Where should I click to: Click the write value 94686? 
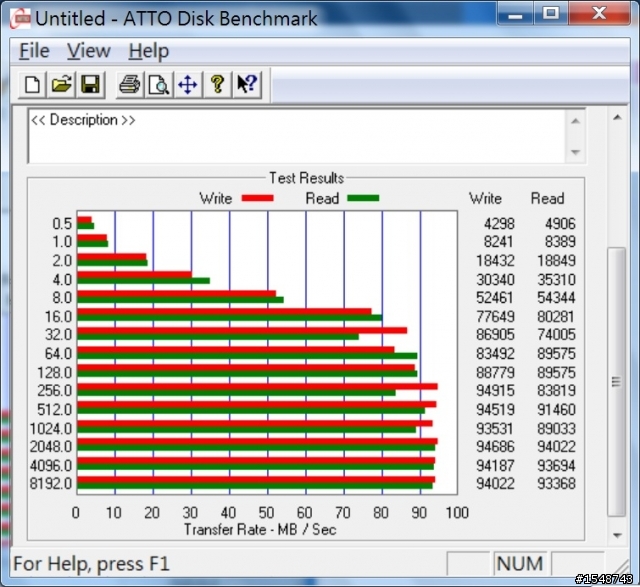[496, 447]
